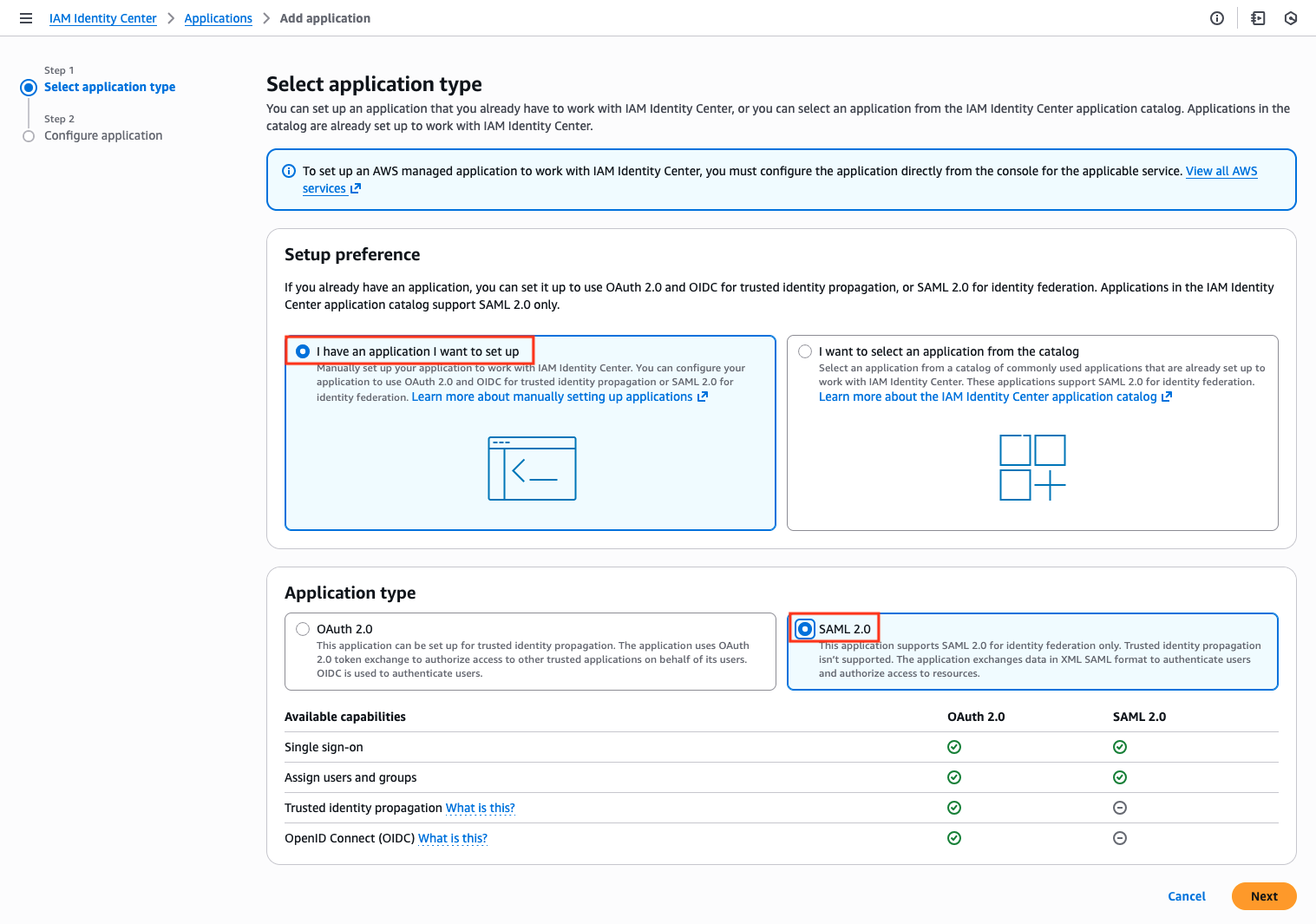Screen dimensions: 1316x924
Task: Choose the SAML 2.0 application type radio
Action: [805, 629]
